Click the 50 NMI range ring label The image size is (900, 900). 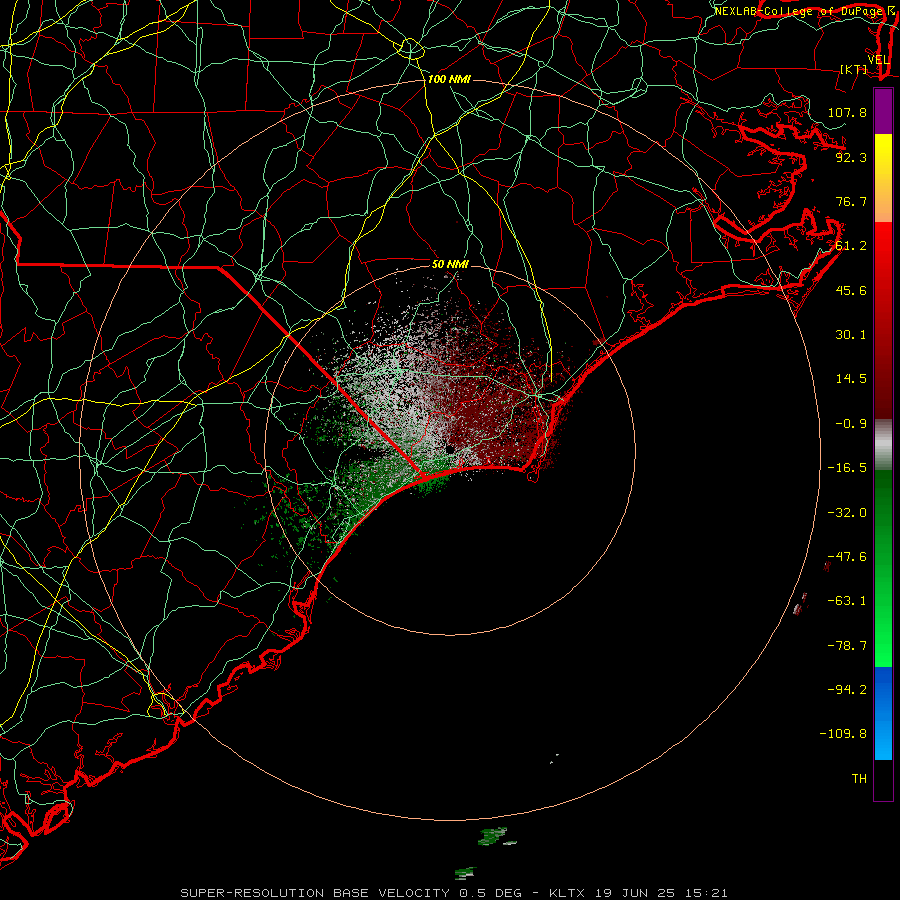coord(451,264)
